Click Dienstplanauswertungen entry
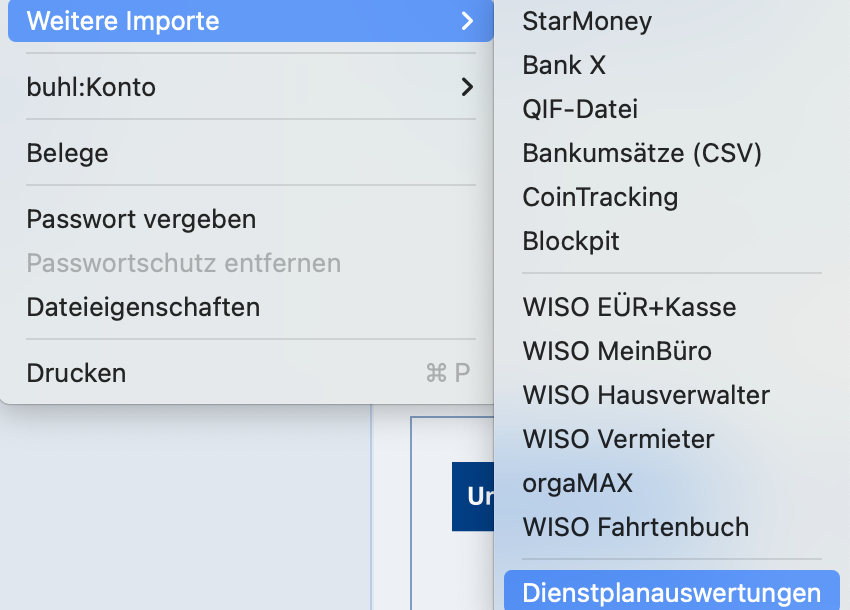The image size is (850, 610). (671, 593)
